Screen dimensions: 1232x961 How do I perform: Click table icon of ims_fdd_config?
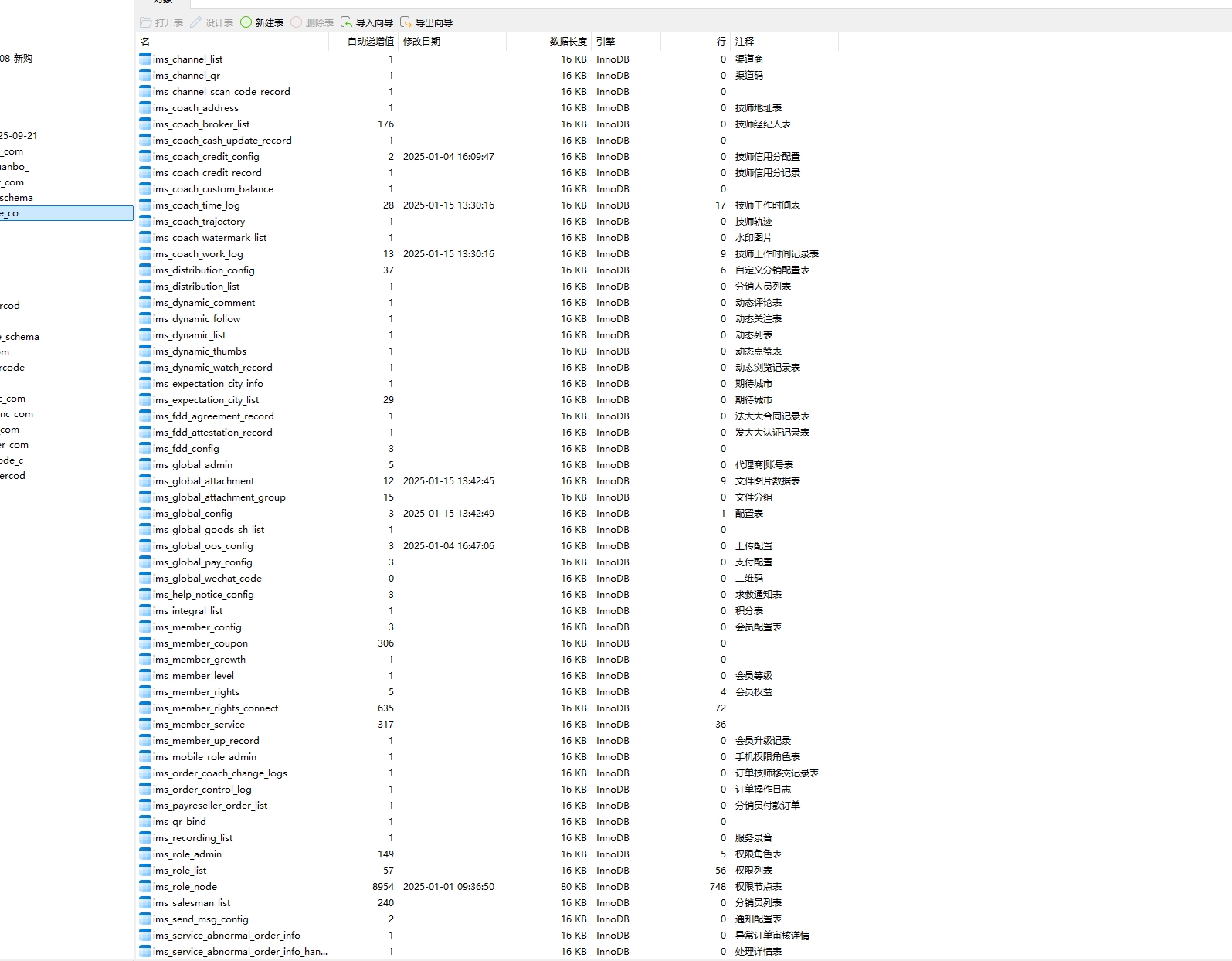(145, 448)
